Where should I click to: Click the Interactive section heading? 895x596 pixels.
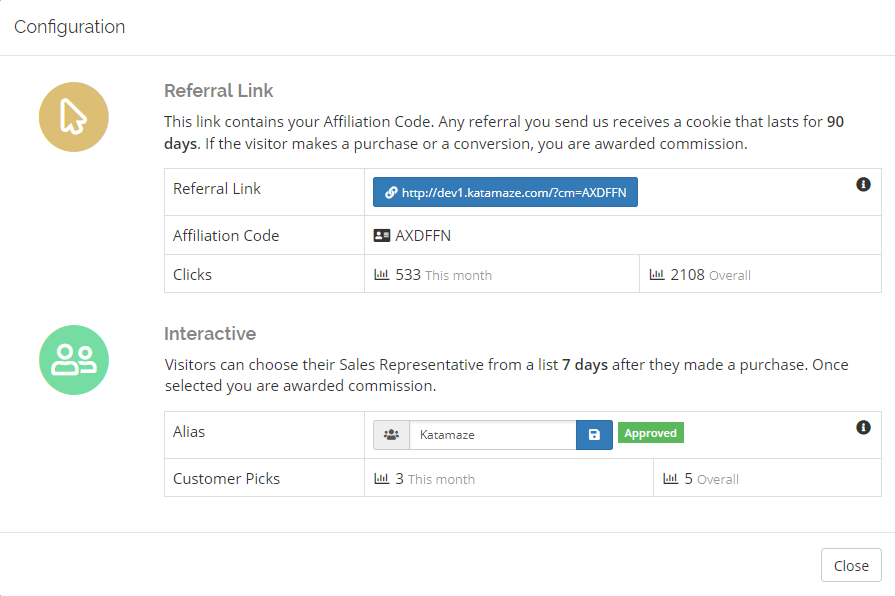click(x=210, y=333)
